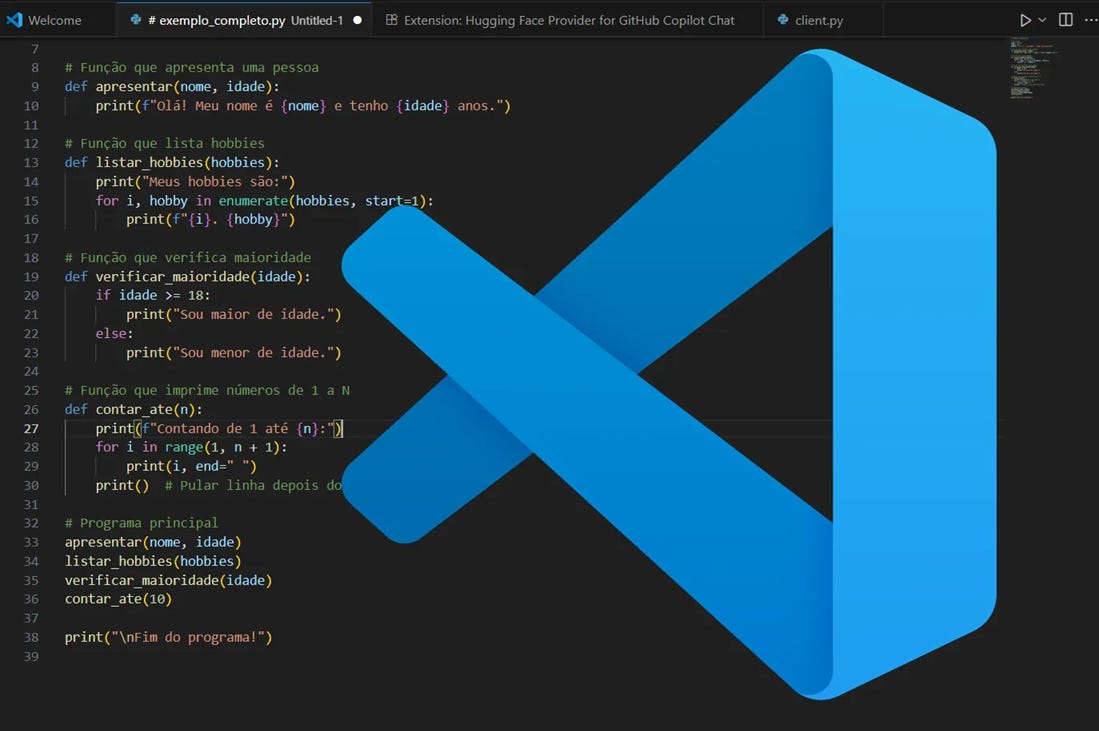This screenshot has height=731, width=1099.
Task: Click comment "# Função que apresenta uma pessoa"
Action: (191, 67)
